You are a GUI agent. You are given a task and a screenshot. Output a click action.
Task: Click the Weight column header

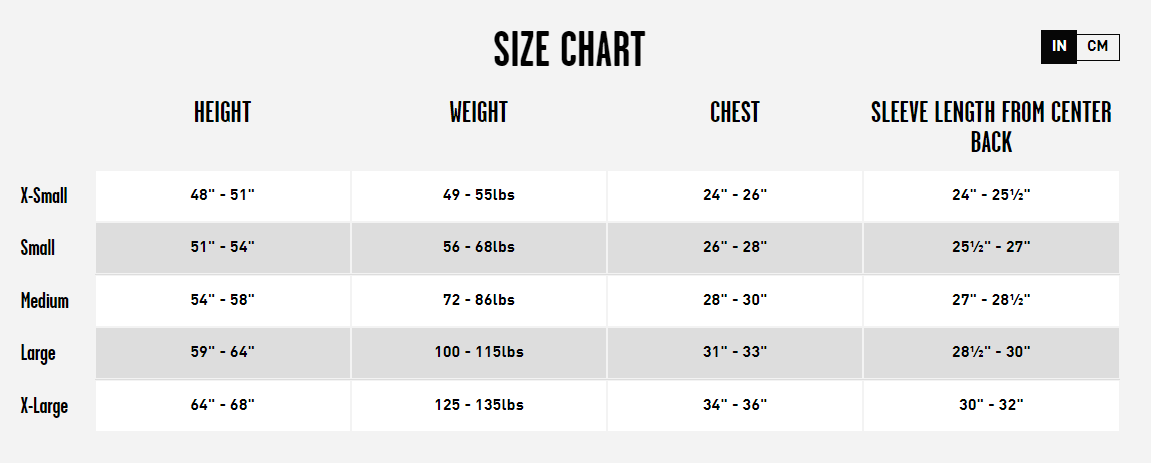479,112
